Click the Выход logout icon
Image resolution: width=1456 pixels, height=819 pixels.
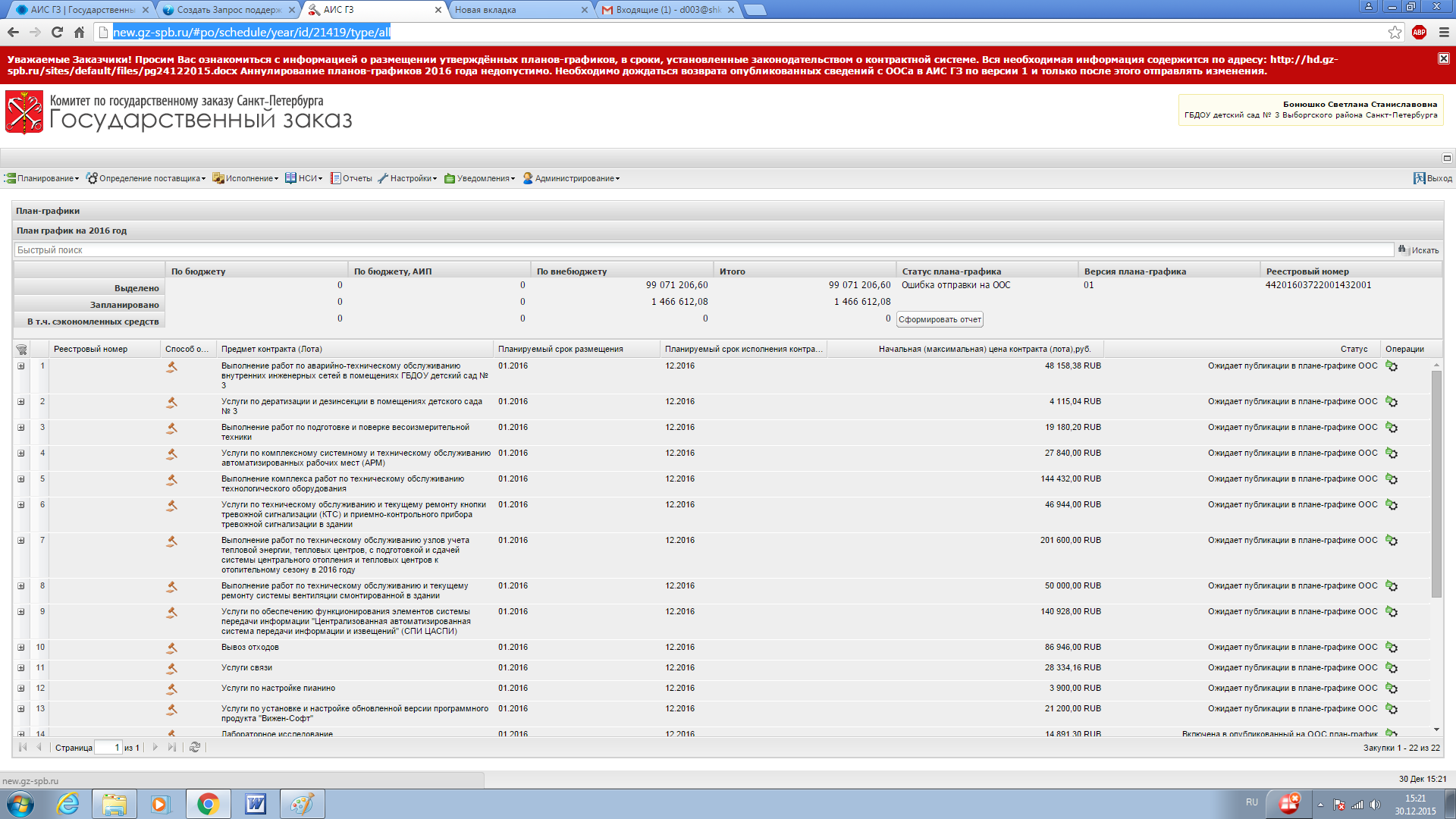(1419, 178)
